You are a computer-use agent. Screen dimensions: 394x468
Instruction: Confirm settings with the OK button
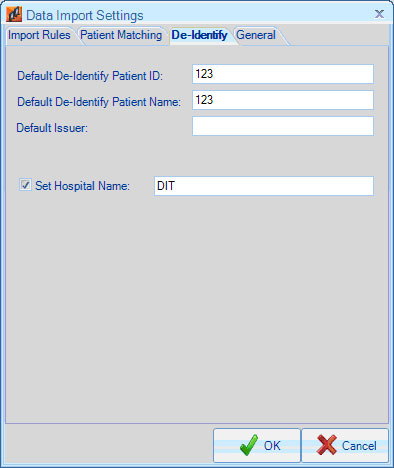click(x=257, y=445)
